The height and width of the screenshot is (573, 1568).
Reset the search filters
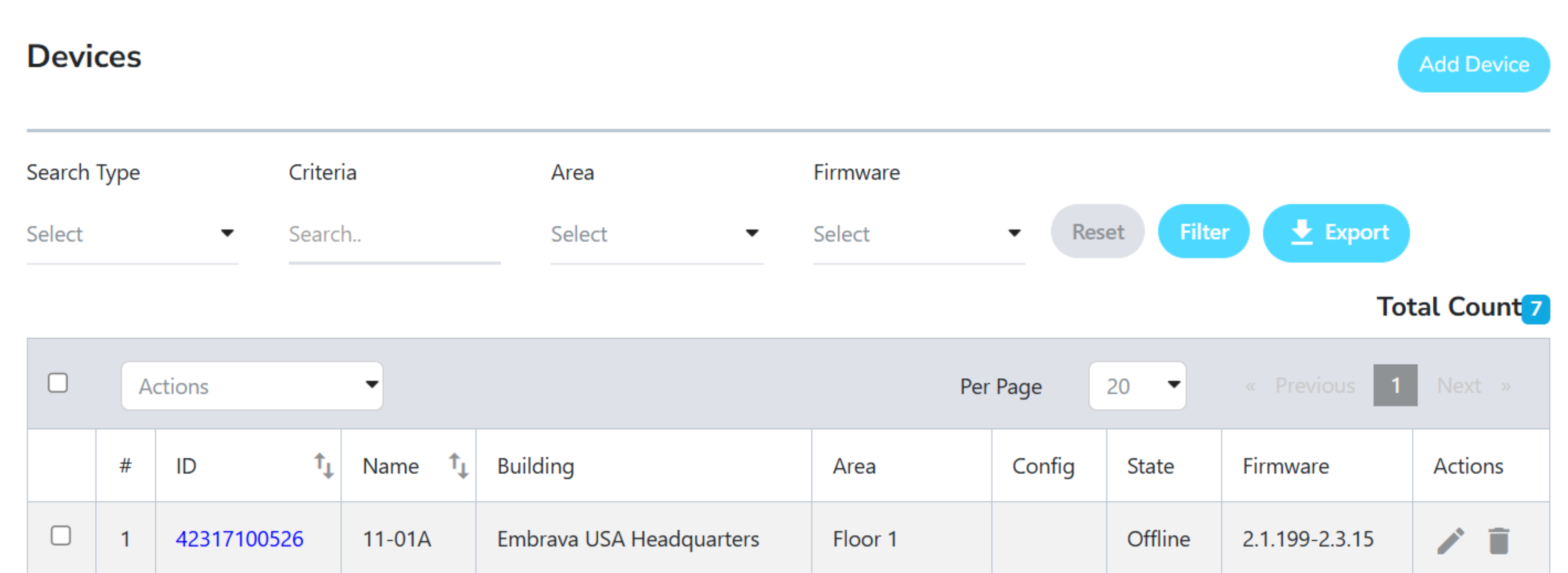(x=1097, y=231)
